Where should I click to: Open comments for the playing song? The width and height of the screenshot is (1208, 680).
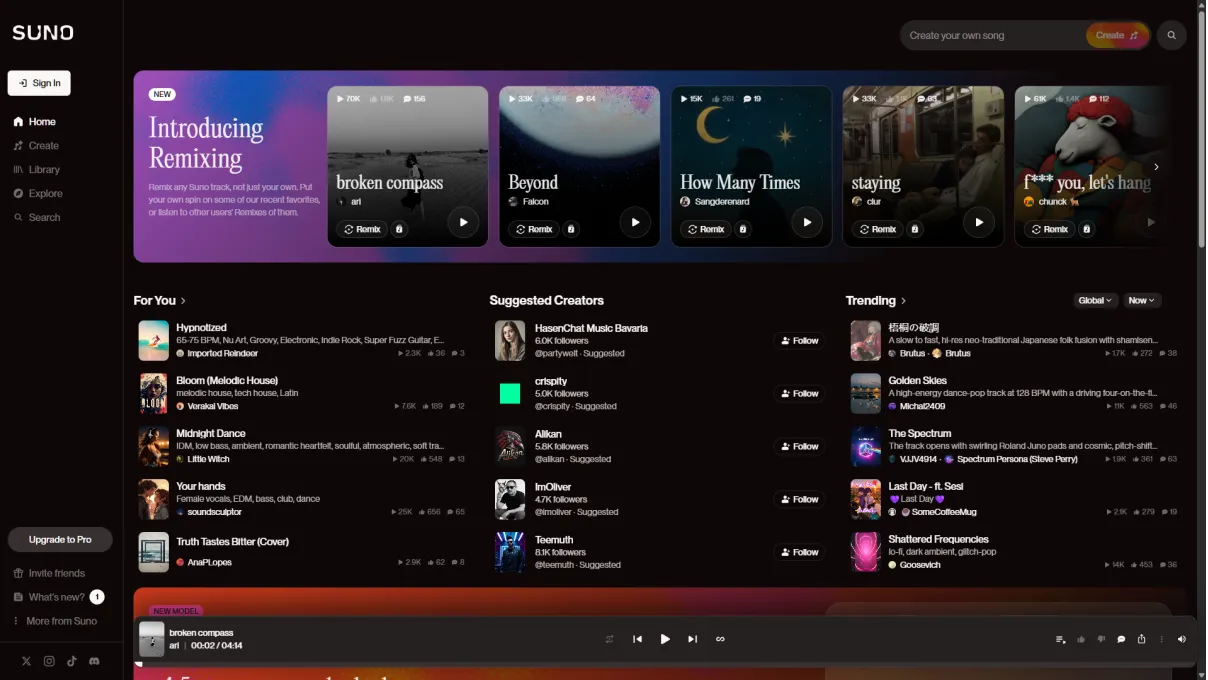coord(1121,639)
